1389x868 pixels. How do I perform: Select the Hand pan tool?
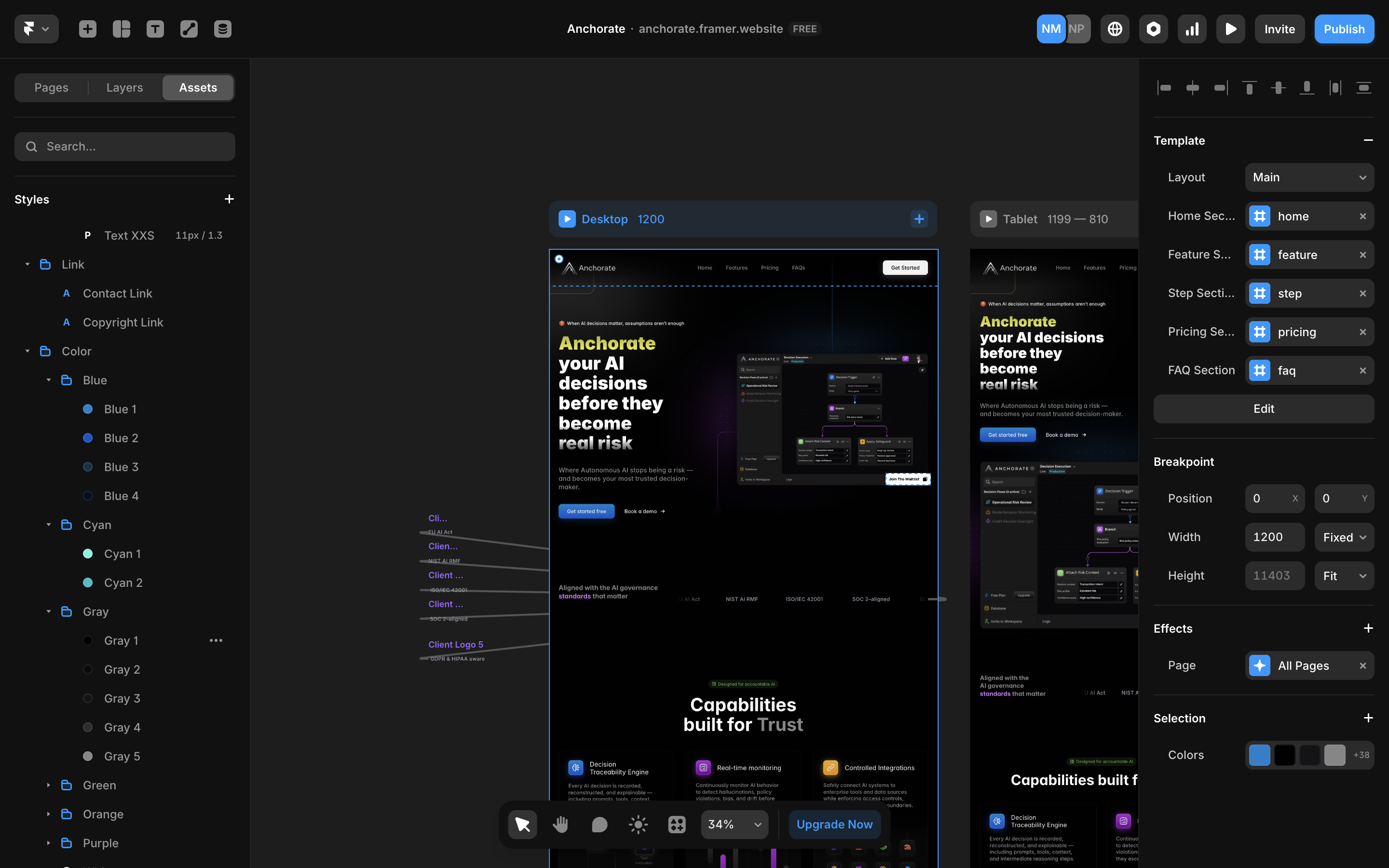[560, 825]
